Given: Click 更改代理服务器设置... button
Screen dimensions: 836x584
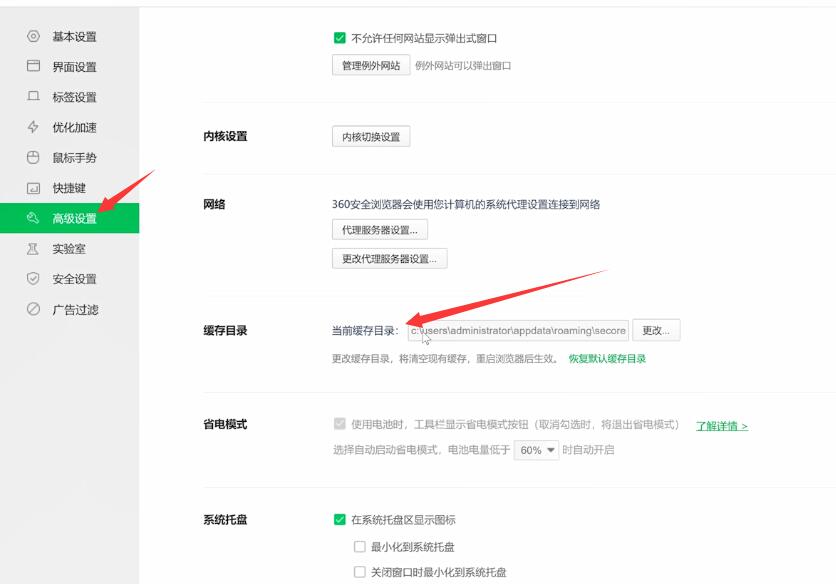Looking at the screenshot, I should coord(389,259).
